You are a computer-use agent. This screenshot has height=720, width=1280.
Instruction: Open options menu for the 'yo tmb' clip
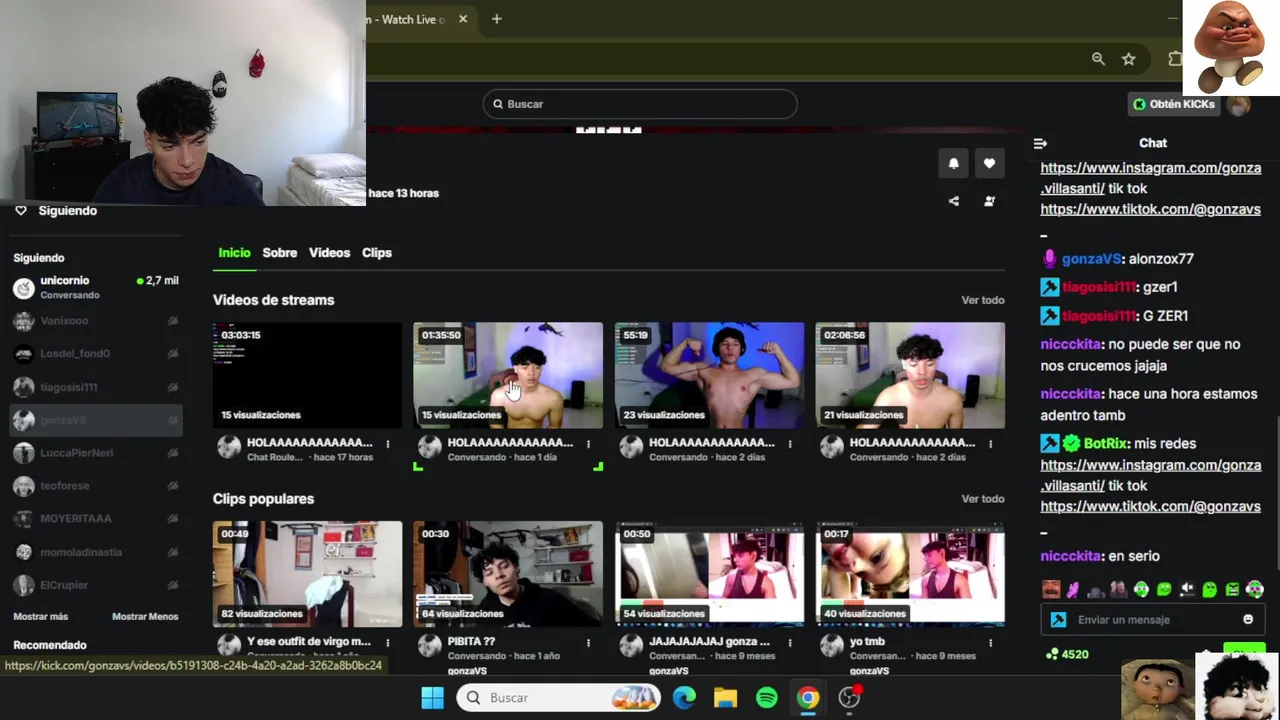point(991,643)
